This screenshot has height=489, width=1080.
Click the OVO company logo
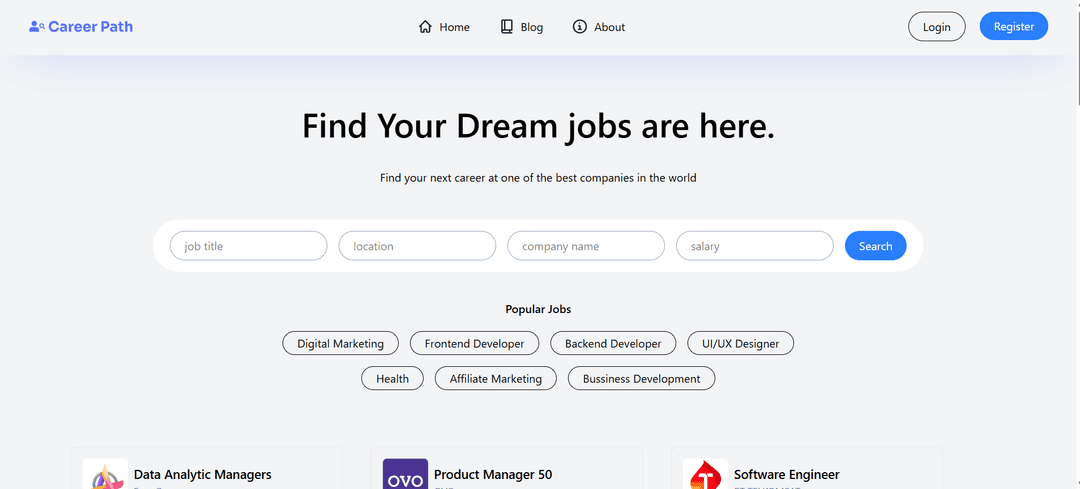pos(405,475)
